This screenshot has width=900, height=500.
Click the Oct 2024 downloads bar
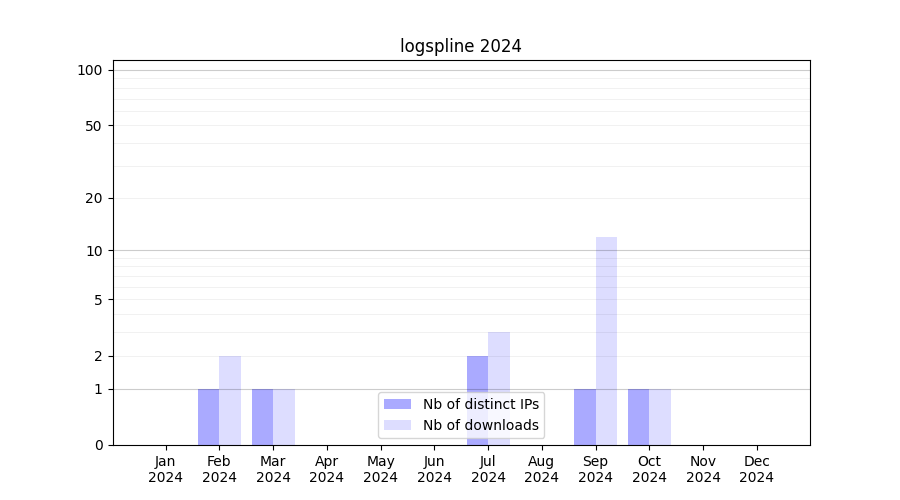(660, 417)
